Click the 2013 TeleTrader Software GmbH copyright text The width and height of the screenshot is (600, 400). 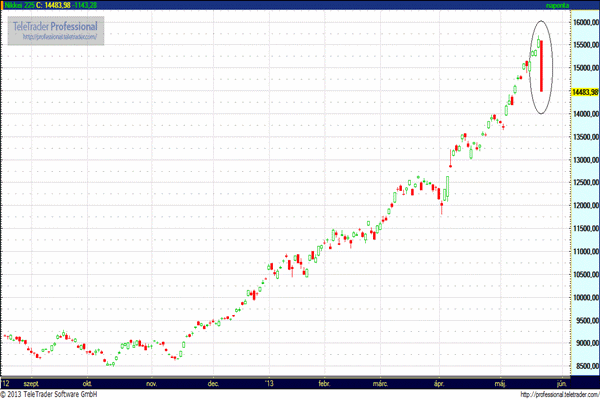[62, 394]
